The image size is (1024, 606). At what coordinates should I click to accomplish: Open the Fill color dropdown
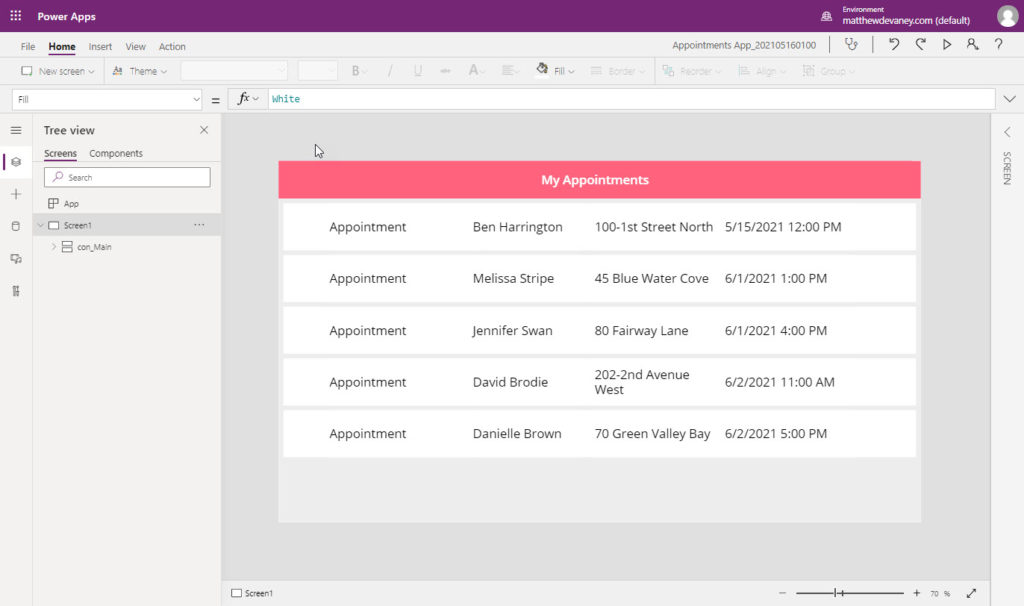(558, 70)
